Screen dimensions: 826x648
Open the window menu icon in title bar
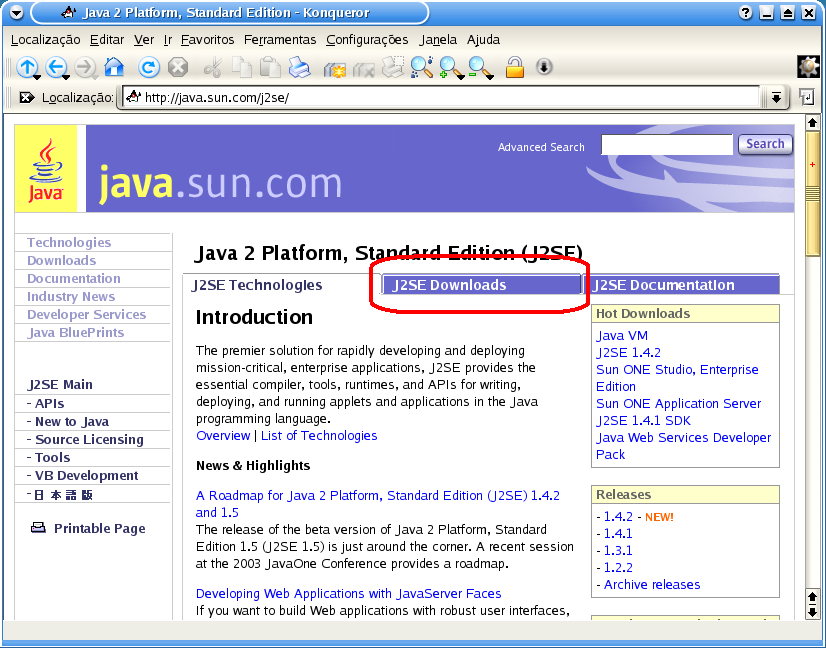coord(17,13)
